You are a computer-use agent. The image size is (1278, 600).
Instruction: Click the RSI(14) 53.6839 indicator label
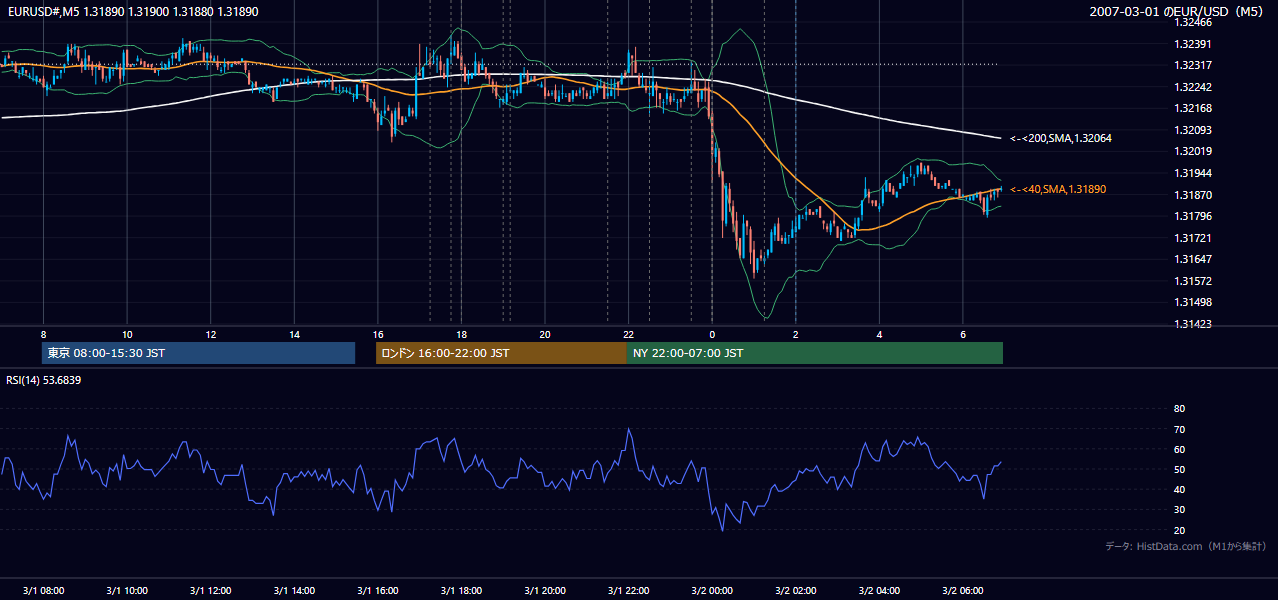click(44, 380)
